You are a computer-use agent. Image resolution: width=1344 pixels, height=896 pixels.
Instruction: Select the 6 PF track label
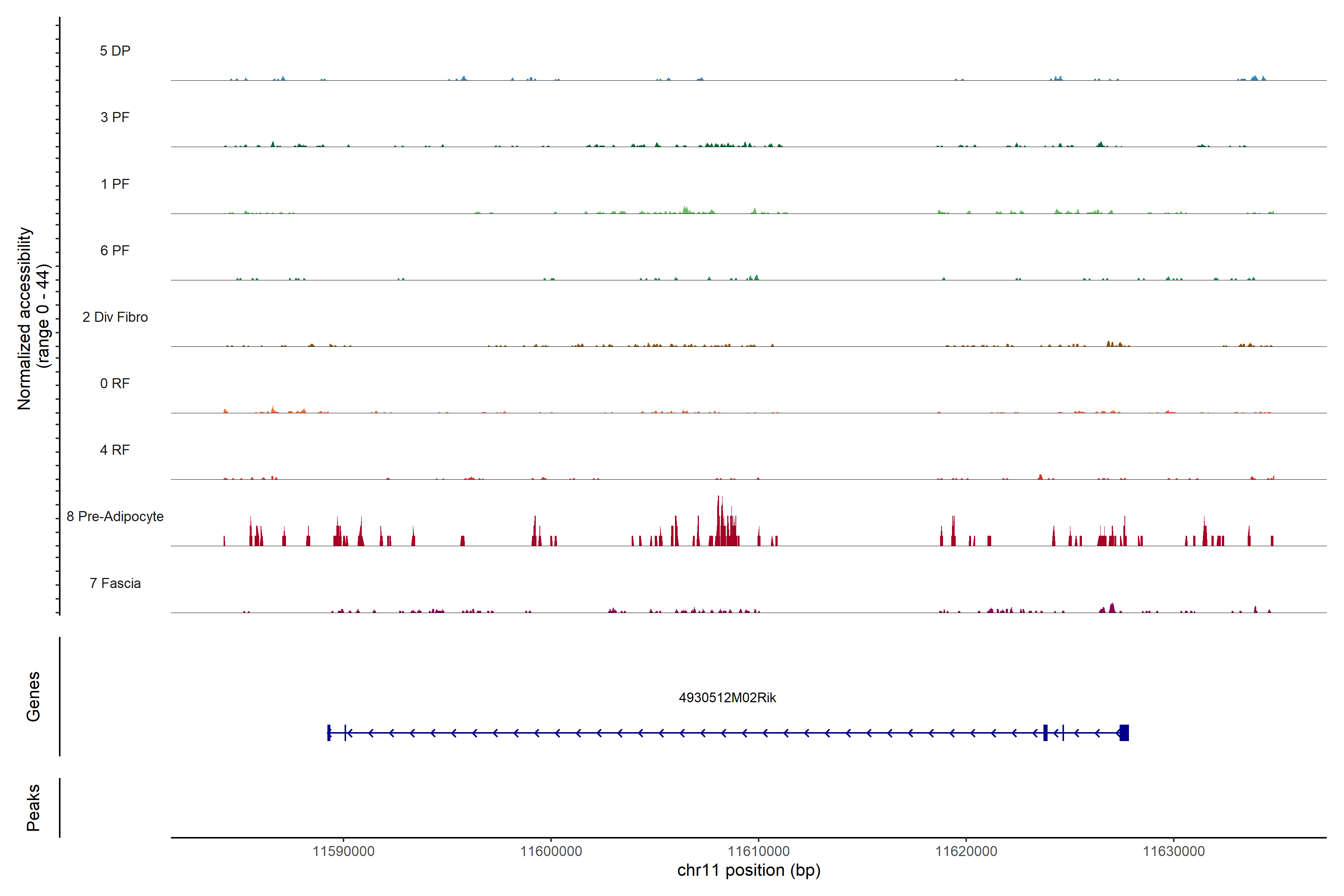coord(115,250)
